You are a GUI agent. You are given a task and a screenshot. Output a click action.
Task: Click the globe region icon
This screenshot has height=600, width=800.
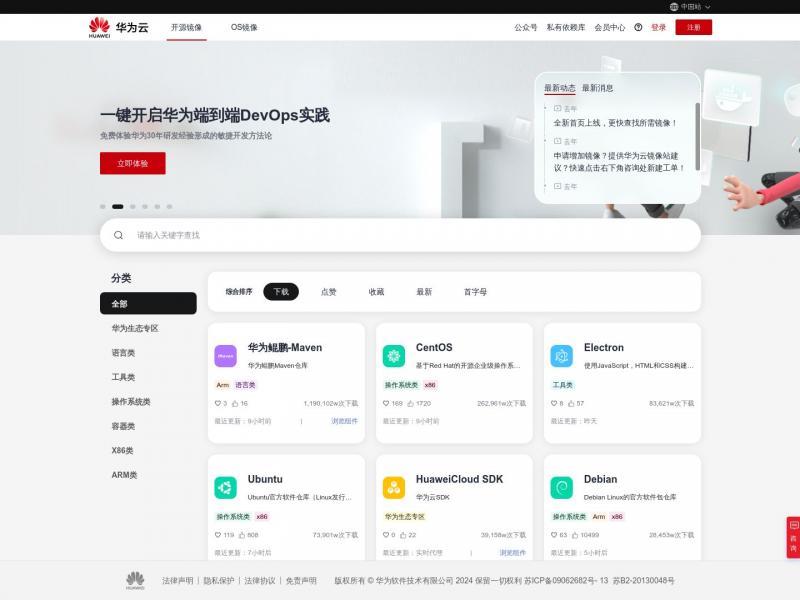click(x=673, y=7)
